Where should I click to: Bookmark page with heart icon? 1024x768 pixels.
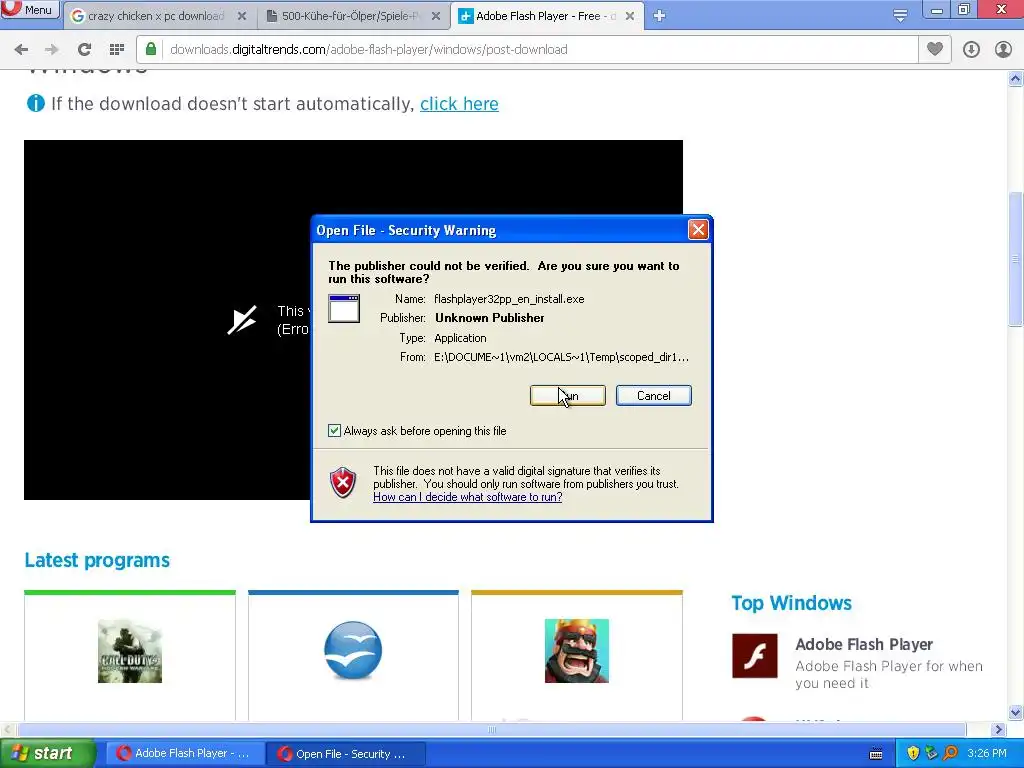(935, 49)
